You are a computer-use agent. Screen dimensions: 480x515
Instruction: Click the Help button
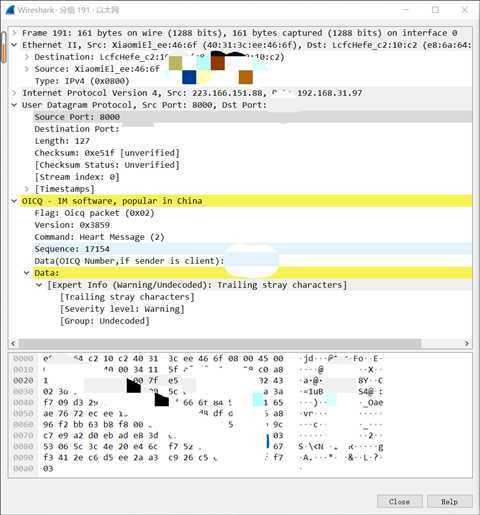tap(449, 501)
